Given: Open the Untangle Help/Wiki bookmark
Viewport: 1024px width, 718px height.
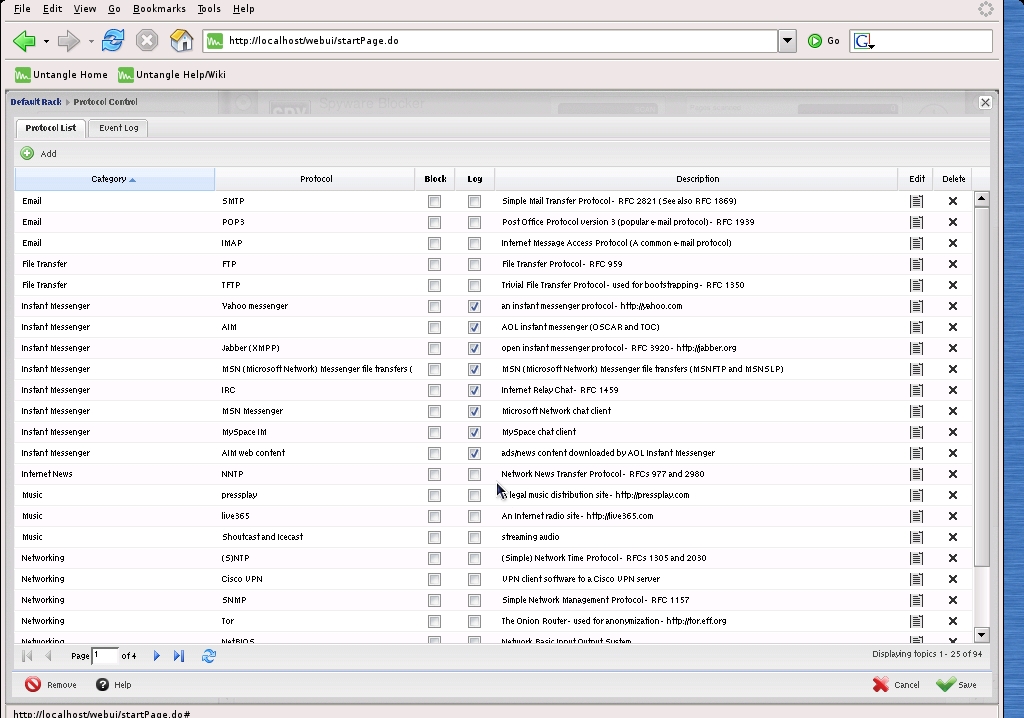Looking at the screenshot, I should (172, 74).
